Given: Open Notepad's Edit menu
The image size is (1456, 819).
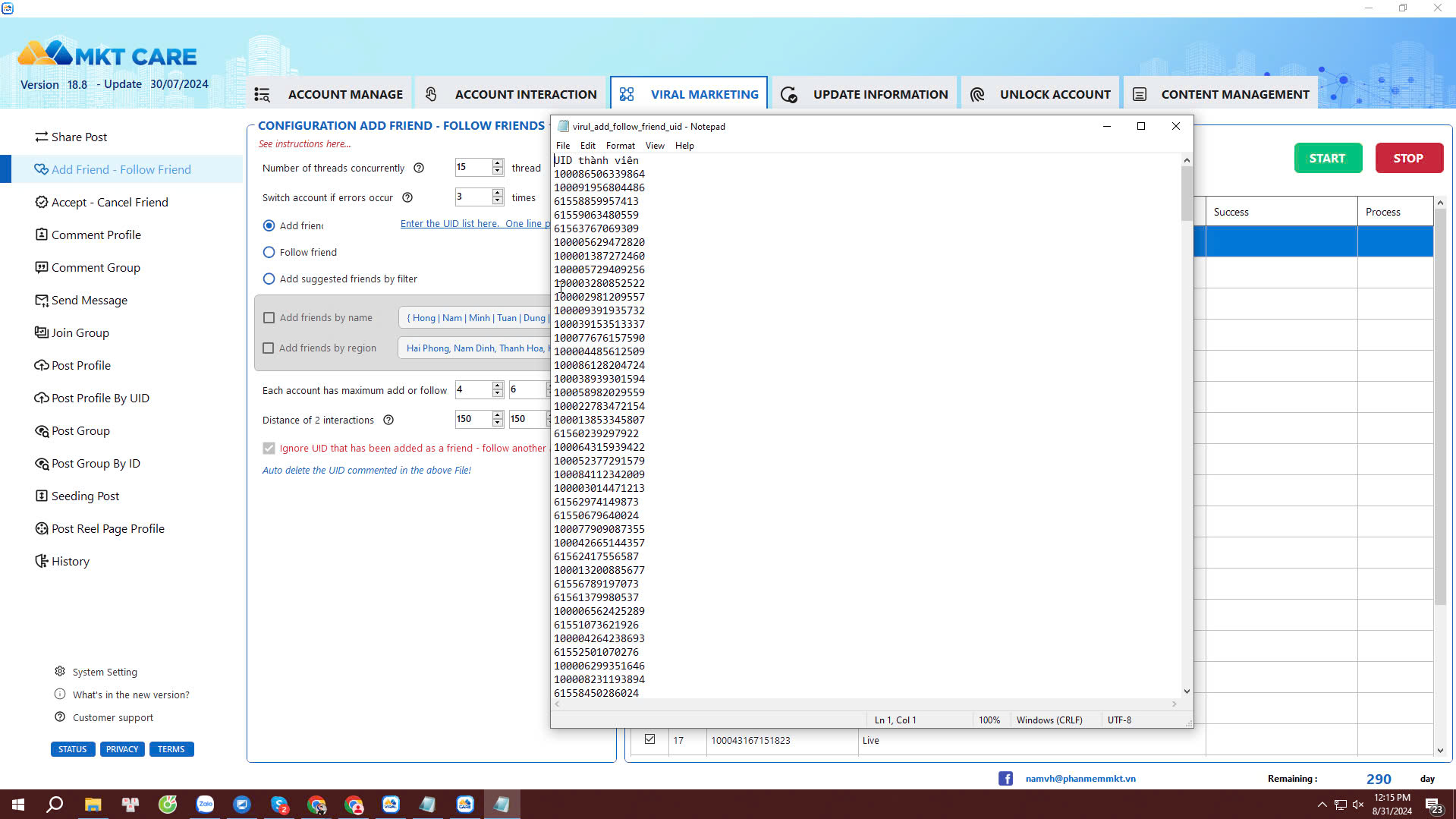Looking at the screenshot, I should pyautogui.click(x=588, y=146).
